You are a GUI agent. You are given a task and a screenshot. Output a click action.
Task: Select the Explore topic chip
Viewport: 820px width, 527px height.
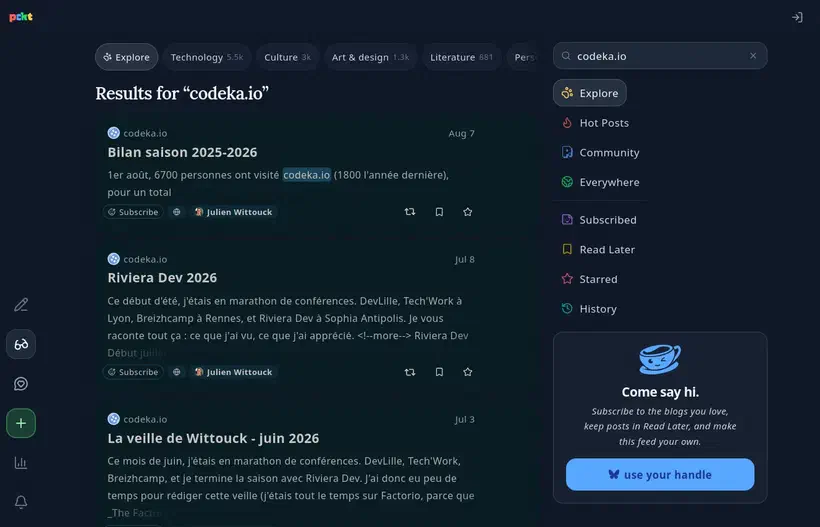point(127,57)
